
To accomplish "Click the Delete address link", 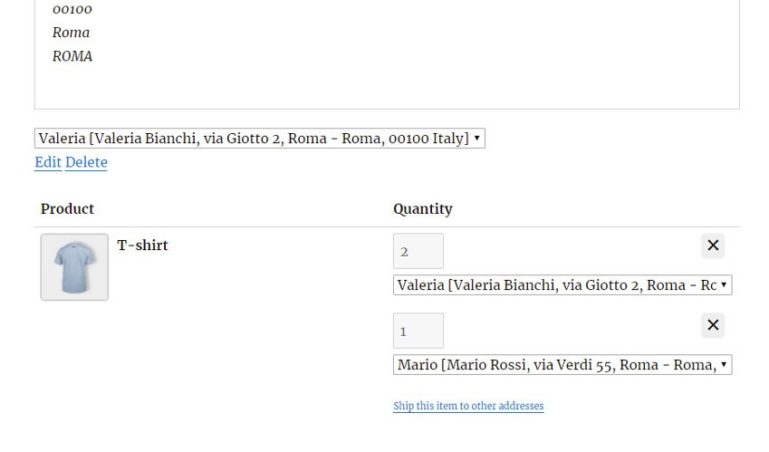I will click(x=86, y=162).
